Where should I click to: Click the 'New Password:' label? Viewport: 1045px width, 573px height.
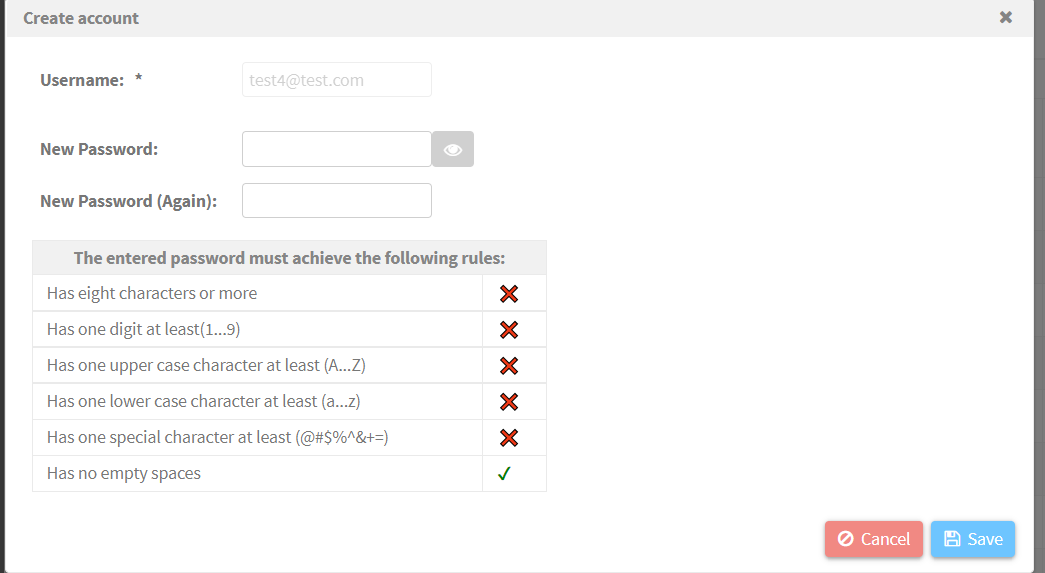point(99,149)
